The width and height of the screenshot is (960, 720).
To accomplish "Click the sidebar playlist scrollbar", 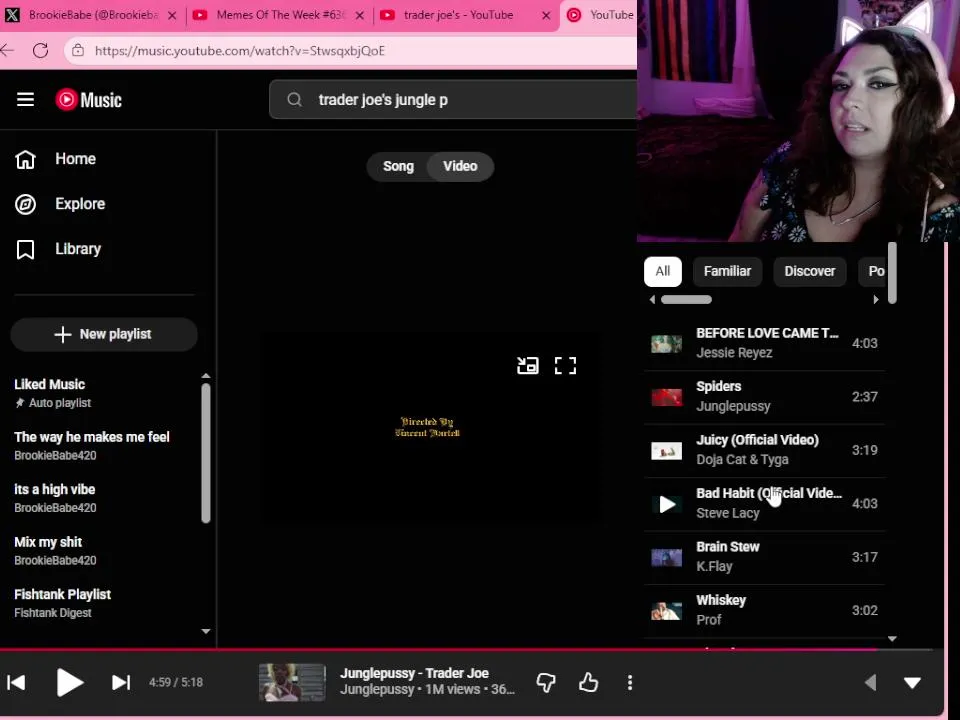I will pyautogui.click(x=206, y=453).
